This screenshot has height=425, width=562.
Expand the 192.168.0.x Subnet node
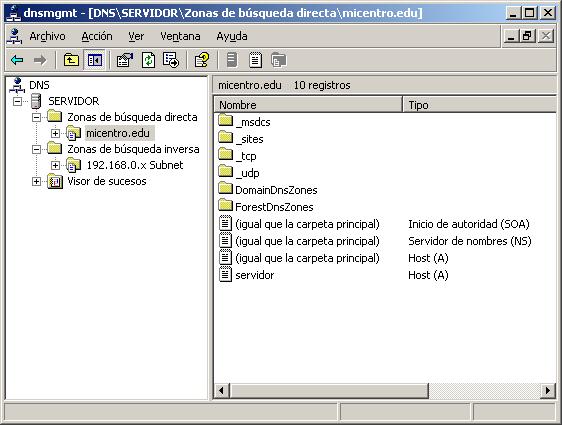click(55, 166)
